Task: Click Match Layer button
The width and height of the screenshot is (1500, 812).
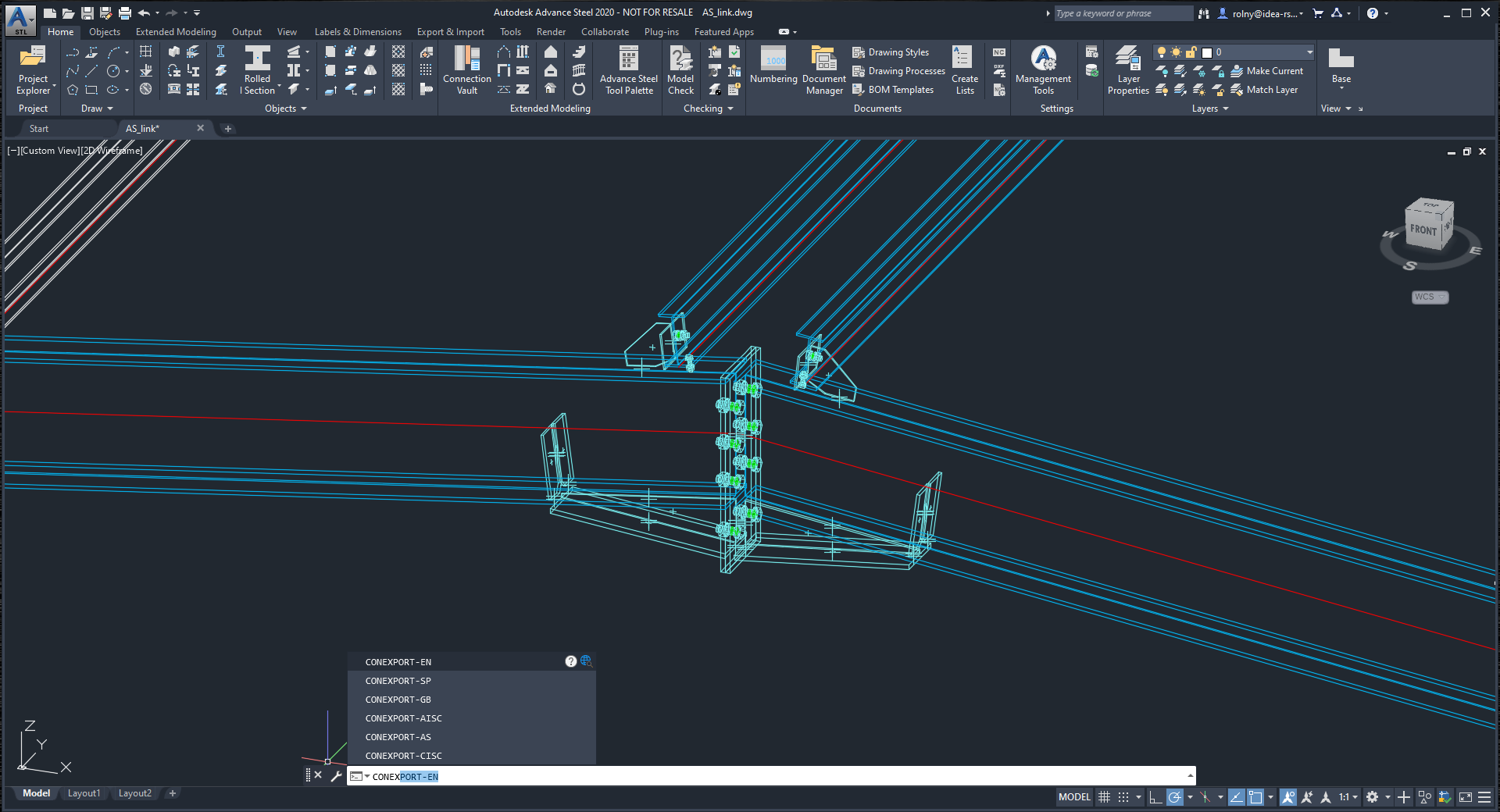Action: click(x=1264, y=90)
